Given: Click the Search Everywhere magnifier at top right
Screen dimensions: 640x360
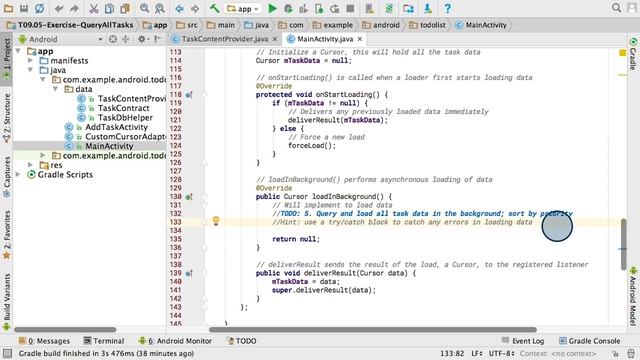Looking at the screenshot, I should [x=616, y=8].
